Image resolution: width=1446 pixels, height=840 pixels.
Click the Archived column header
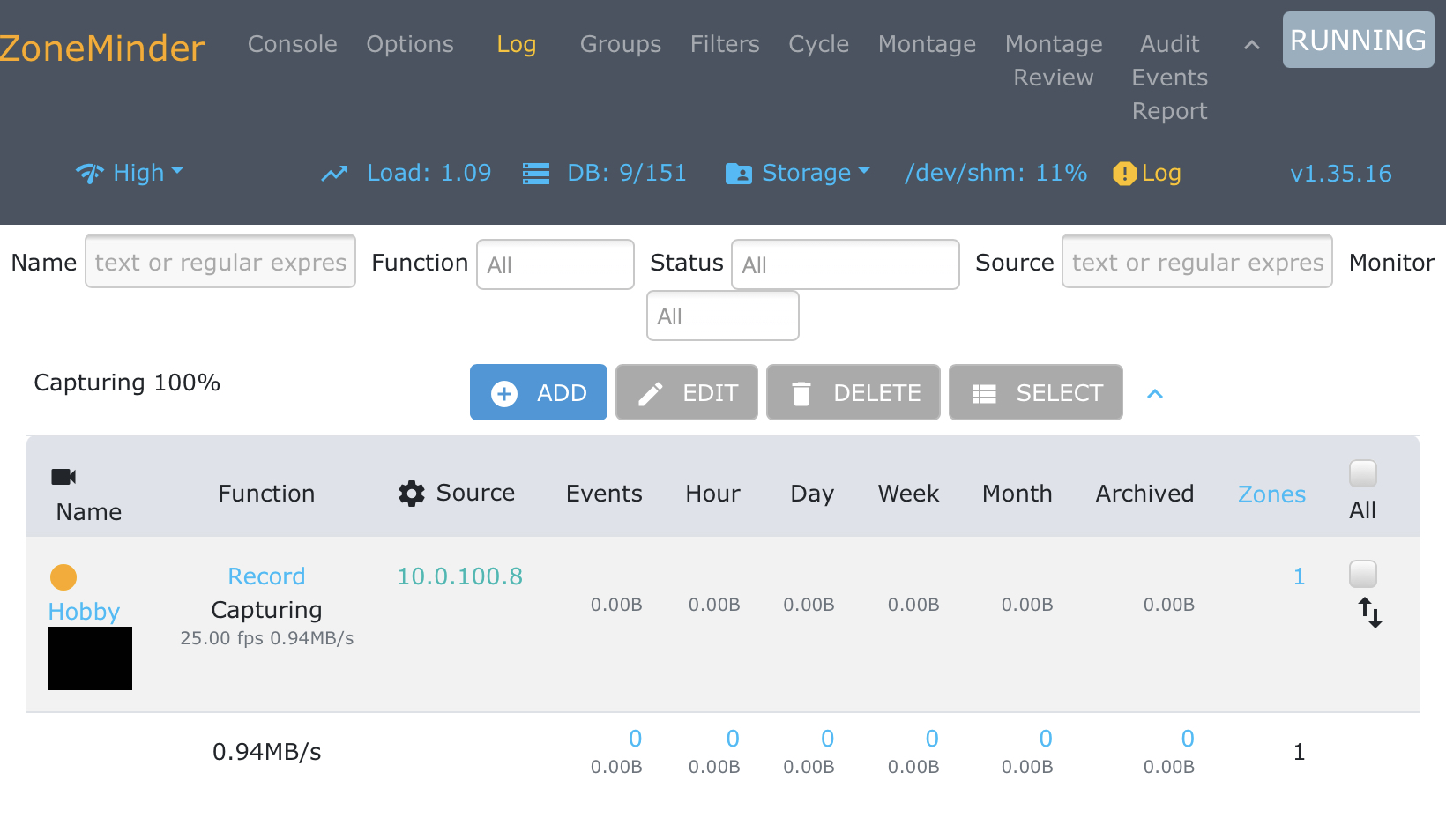tap(1144, 494)
